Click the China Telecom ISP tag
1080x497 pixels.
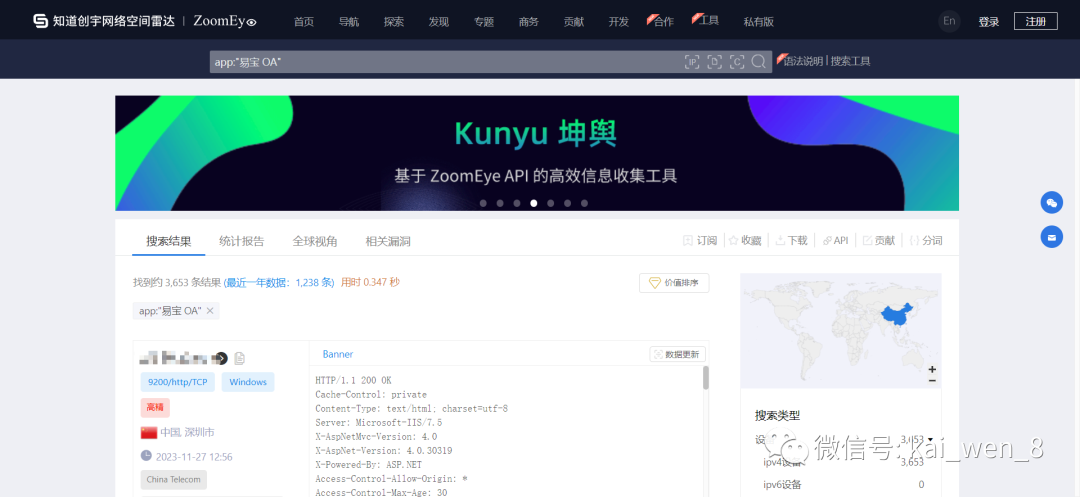click(x=174, y=480)
